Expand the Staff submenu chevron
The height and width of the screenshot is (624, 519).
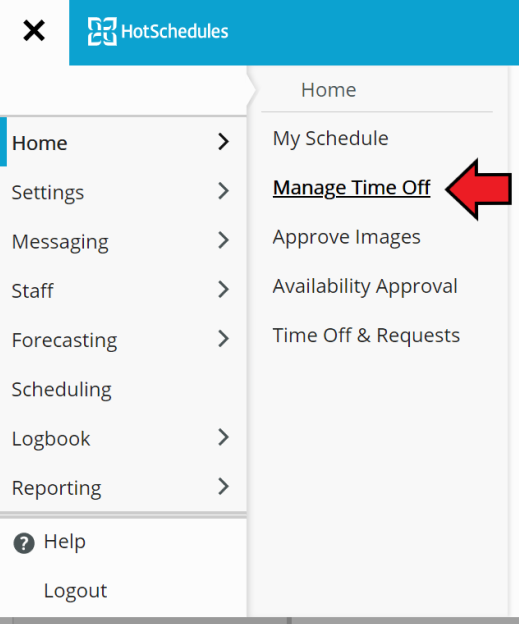pyautogui.click(x=224, y=289)
